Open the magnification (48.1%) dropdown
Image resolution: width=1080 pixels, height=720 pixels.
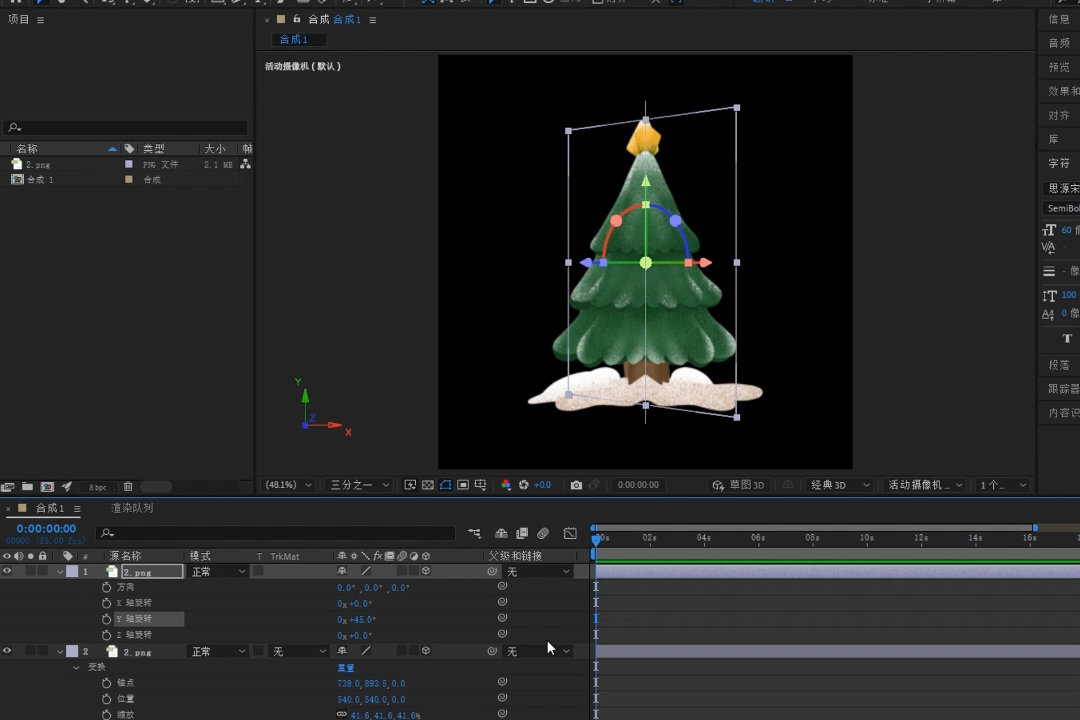(x=288, y=485)
